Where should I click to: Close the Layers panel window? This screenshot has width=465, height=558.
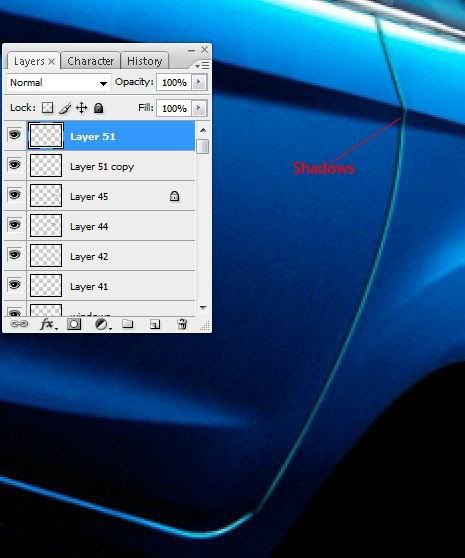[205, 49]
